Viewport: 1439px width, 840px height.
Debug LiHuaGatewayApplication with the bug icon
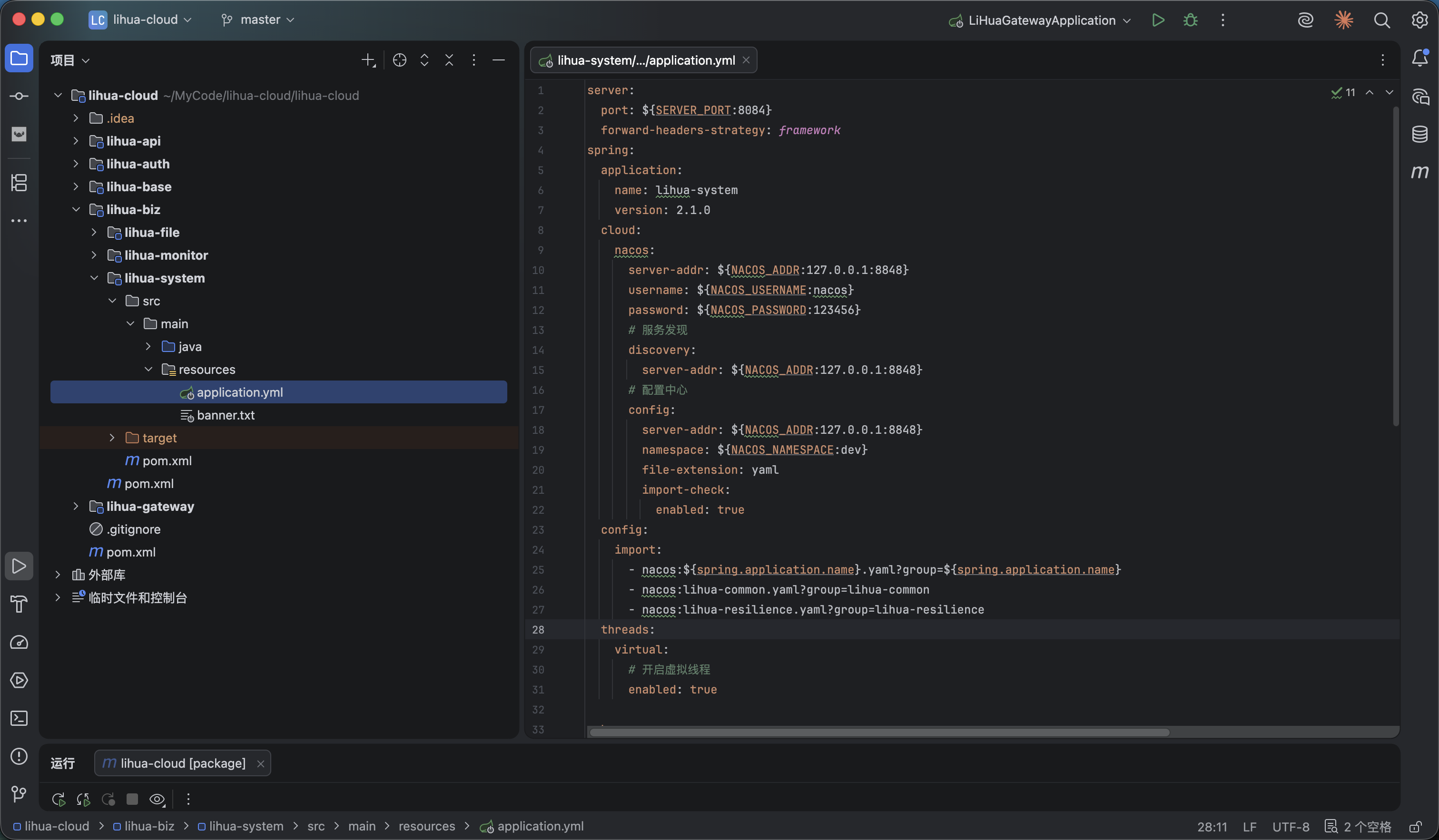1191,20
